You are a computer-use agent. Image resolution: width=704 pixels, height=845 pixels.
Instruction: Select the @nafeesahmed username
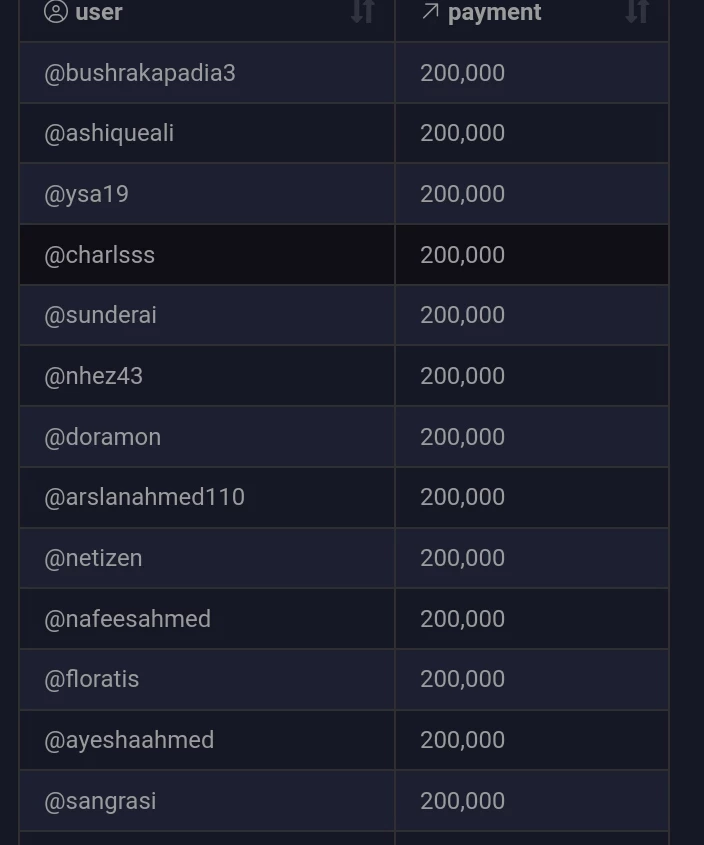coord(127,619)
